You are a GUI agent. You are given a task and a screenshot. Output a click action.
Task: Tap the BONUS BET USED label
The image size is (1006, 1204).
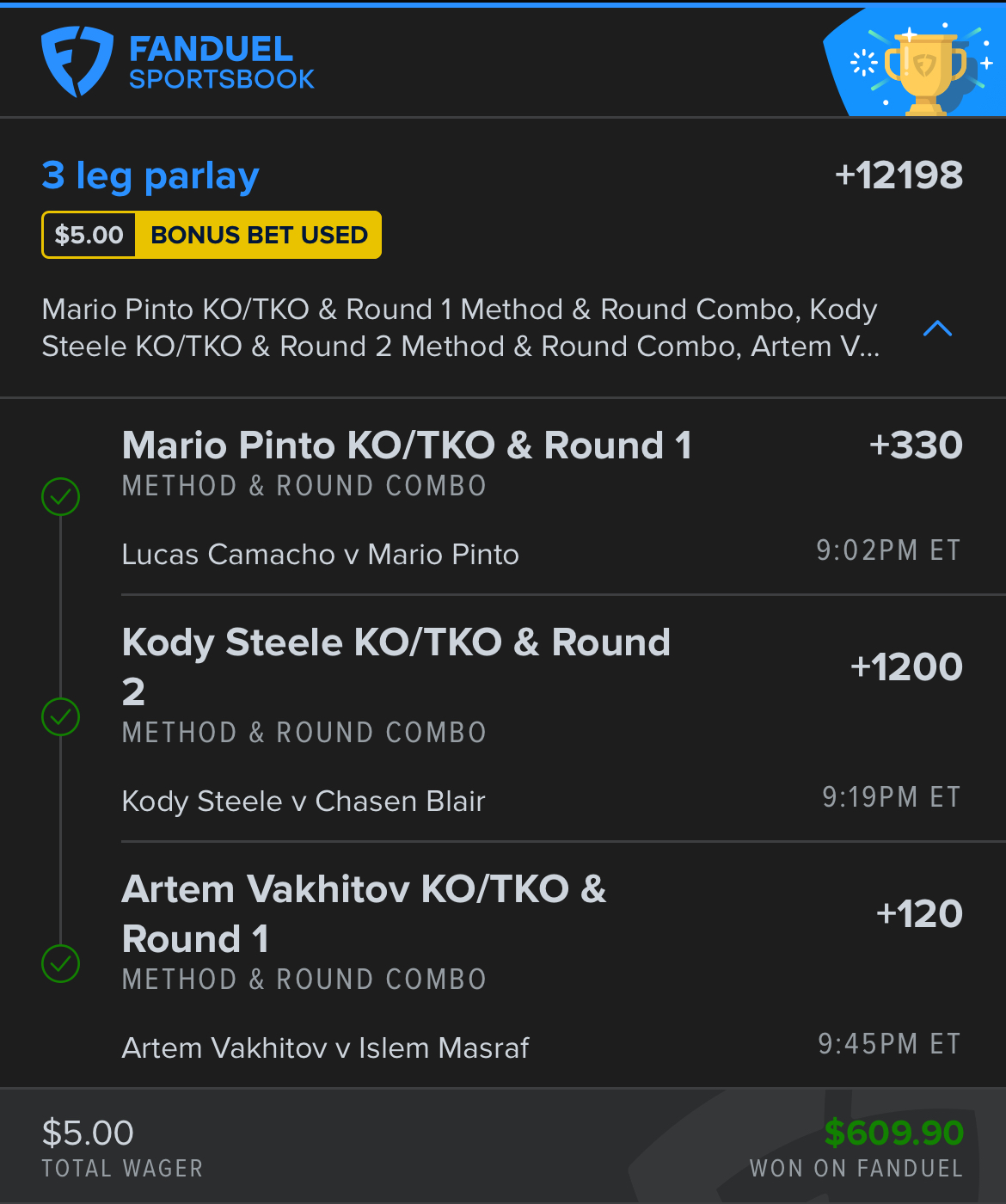click(x=259, y=235)
